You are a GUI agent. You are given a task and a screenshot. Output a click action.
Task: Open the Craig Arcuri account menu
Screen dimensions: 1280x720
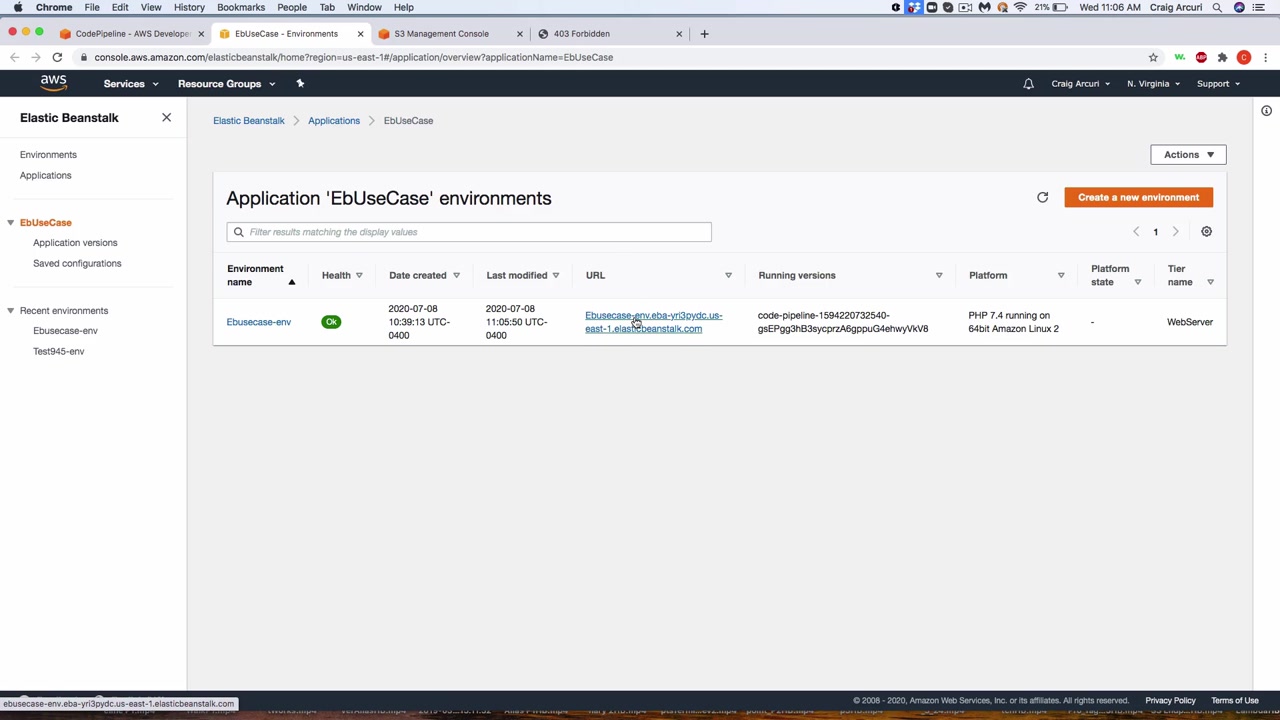[x=1080, y=84]
